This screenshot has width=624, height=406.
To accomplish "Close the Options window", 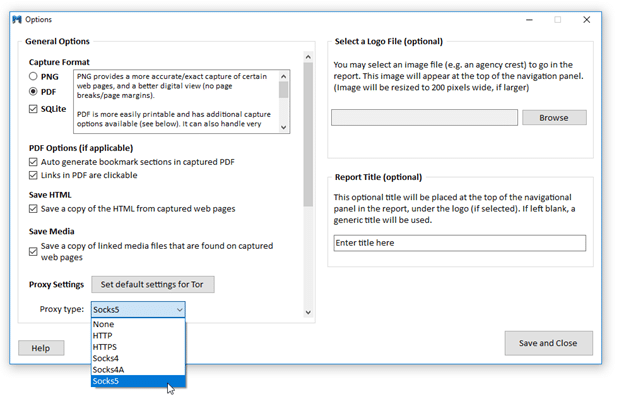I will (587, 20).
